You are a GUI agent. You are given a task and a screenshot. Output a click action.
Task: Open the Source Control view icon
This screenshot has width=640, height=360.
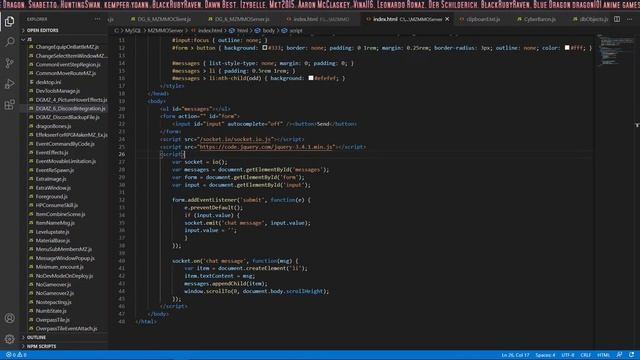click(9, 63)
